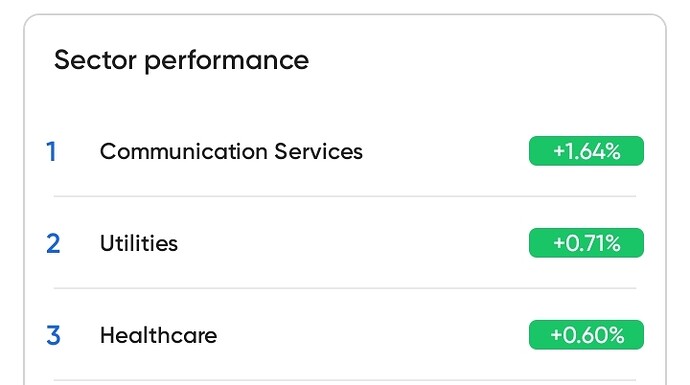Select rank number 2

click(53, 244)
